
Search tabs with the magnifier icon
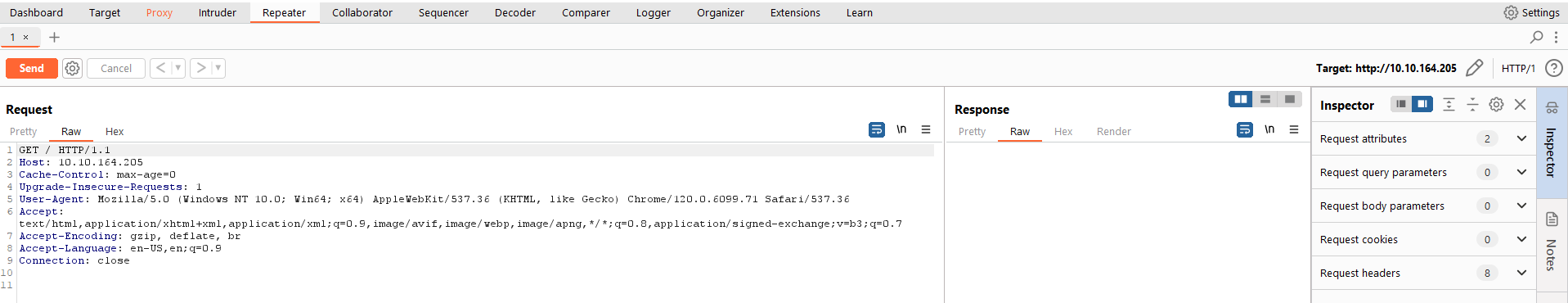pos(1536,37)
